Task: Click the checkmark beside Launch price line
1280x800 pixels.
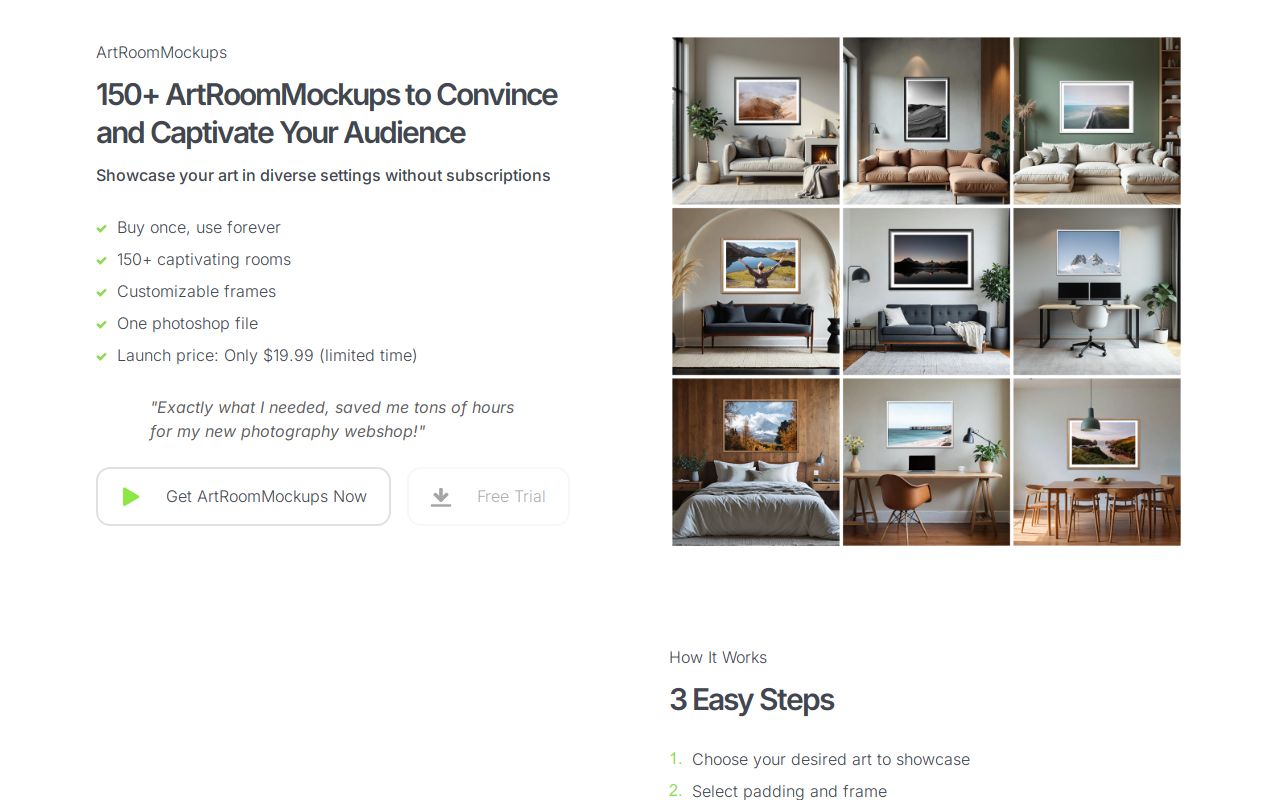Action: point(101,356)
